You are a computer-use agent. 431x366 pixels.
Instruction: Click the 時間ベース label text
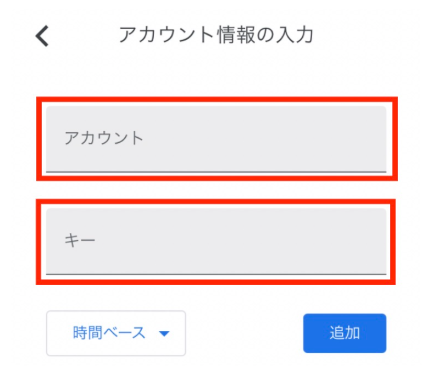tap(109, 333)
